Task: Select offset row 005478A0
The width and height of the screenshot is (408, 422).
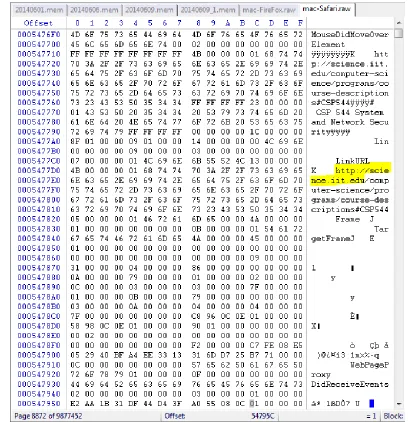Action: (x=39, y=297)
